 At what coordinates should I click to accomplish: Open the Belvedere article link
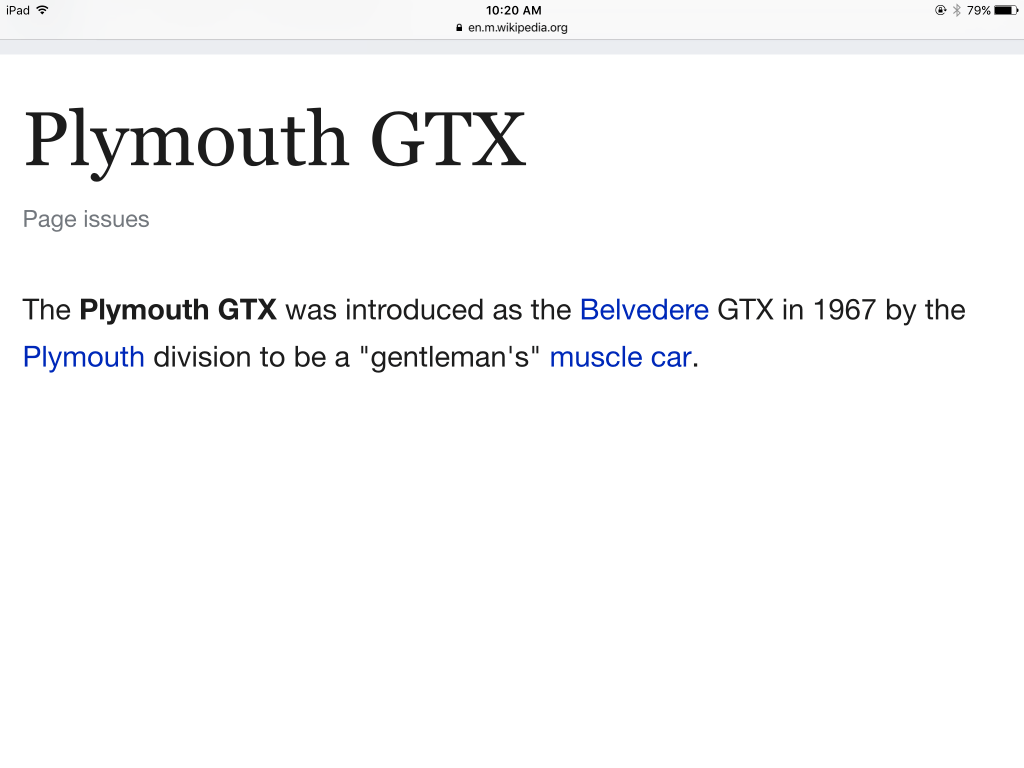click(x=644, y=310)
